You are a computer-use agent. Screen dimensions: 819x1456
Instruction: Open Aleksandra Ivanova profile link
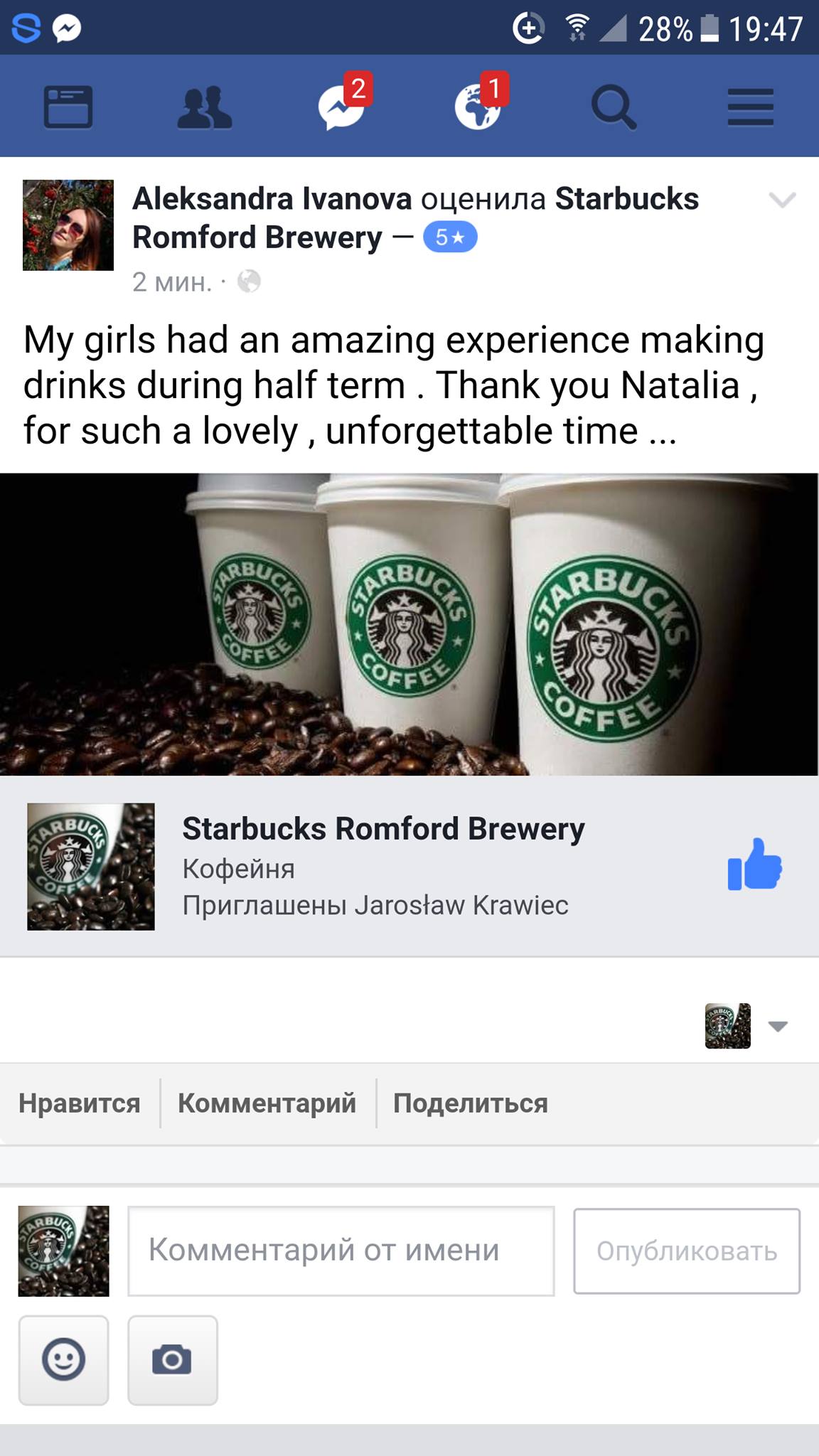pyautogui.click(x=272, y=198)
